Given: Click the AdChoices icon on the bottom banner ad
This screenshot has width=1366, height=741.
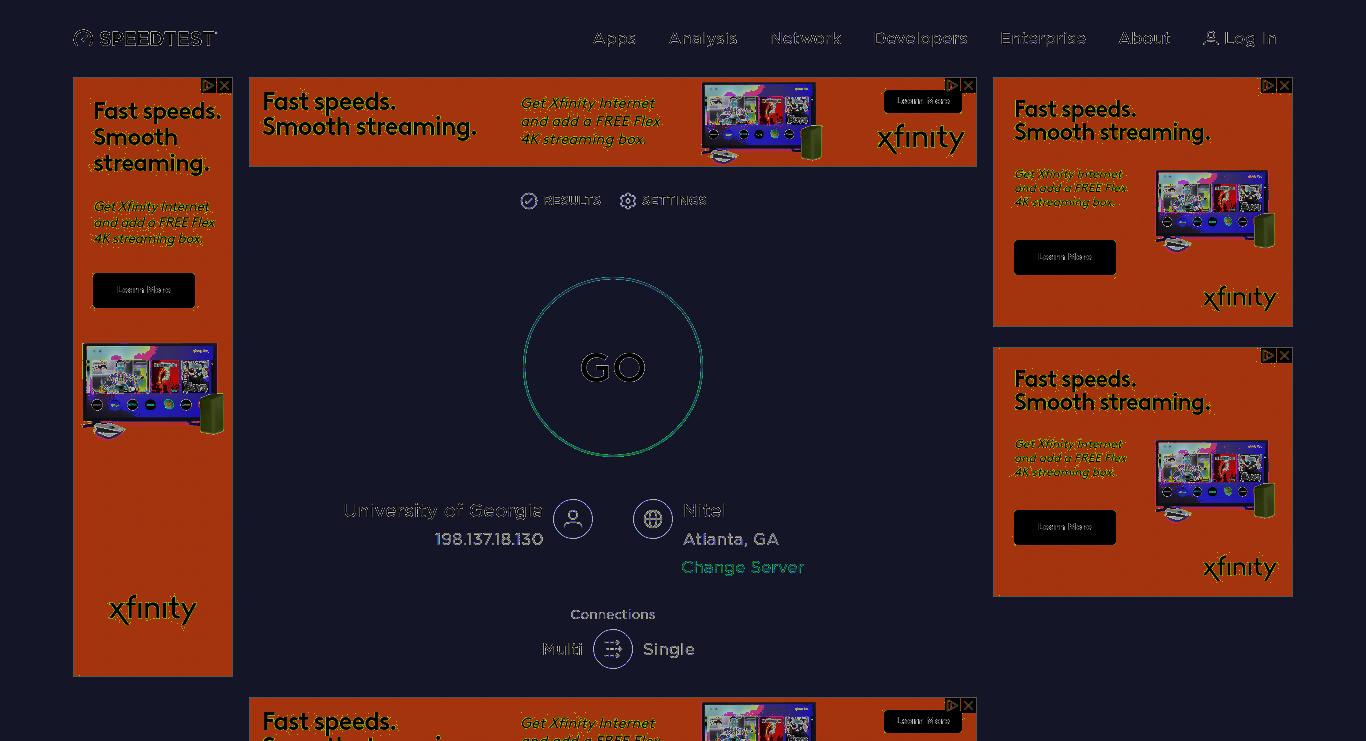Looking at the screenshot, I should [x=952, y=706].
